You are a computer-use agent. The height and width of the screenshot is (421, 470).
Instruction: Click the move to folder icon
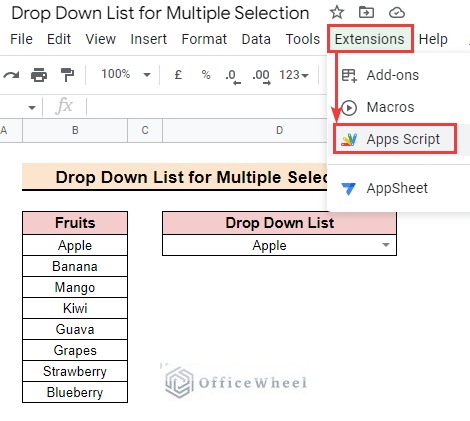(x=366, y=13)
